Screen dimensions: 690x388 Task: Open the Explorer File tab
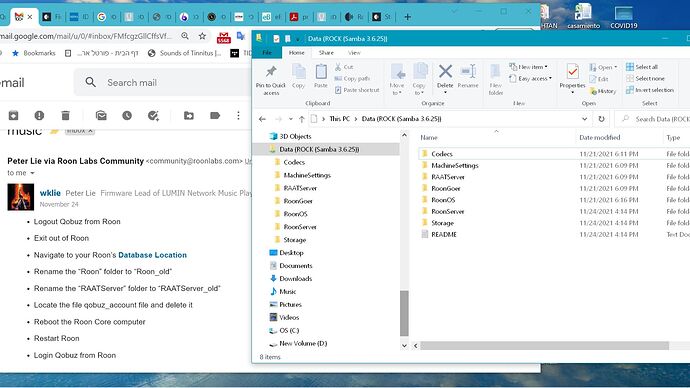coord(267,52)
